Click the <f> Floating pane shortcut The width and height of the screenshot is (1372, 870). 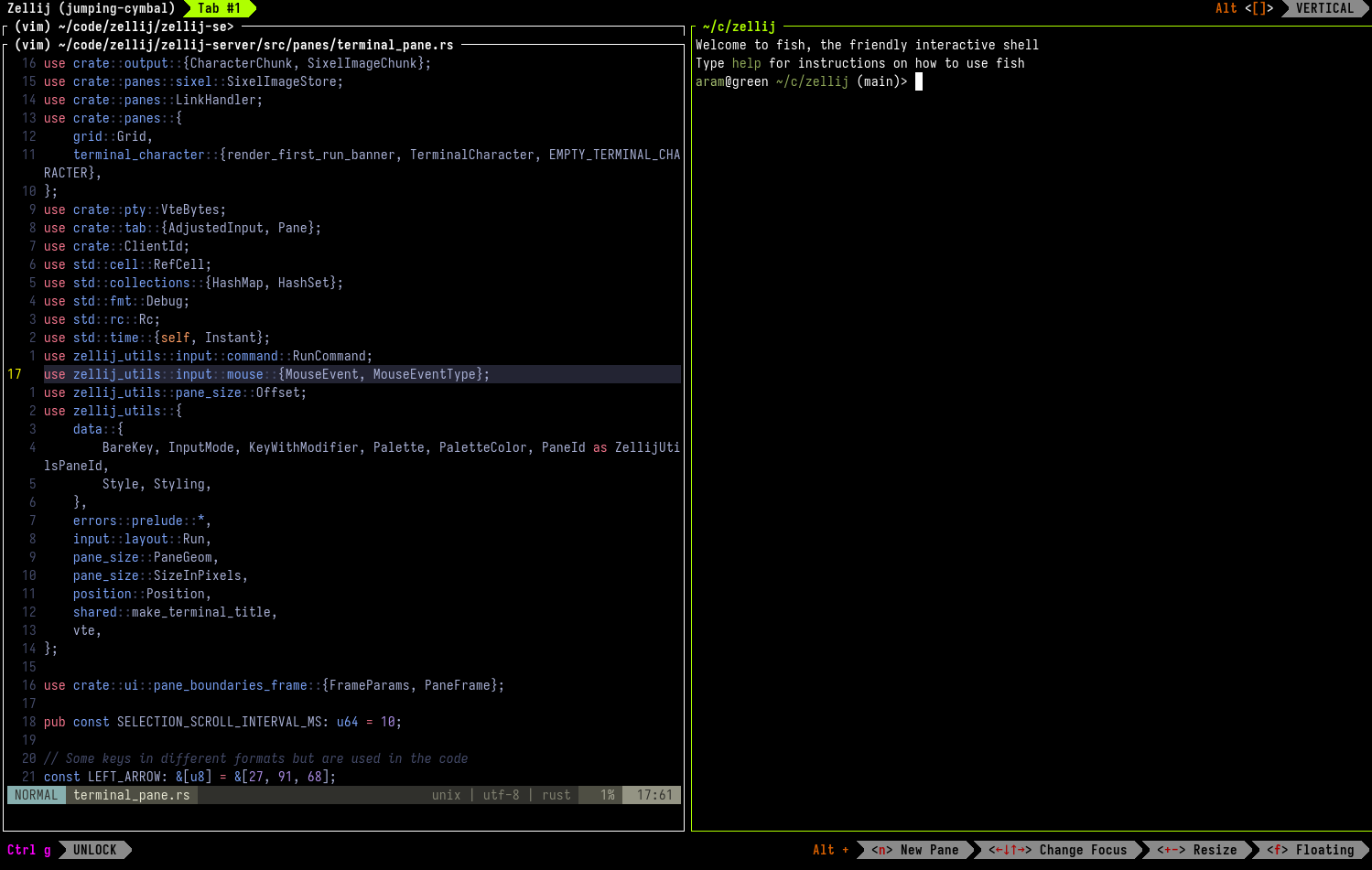click(1310, 850)
